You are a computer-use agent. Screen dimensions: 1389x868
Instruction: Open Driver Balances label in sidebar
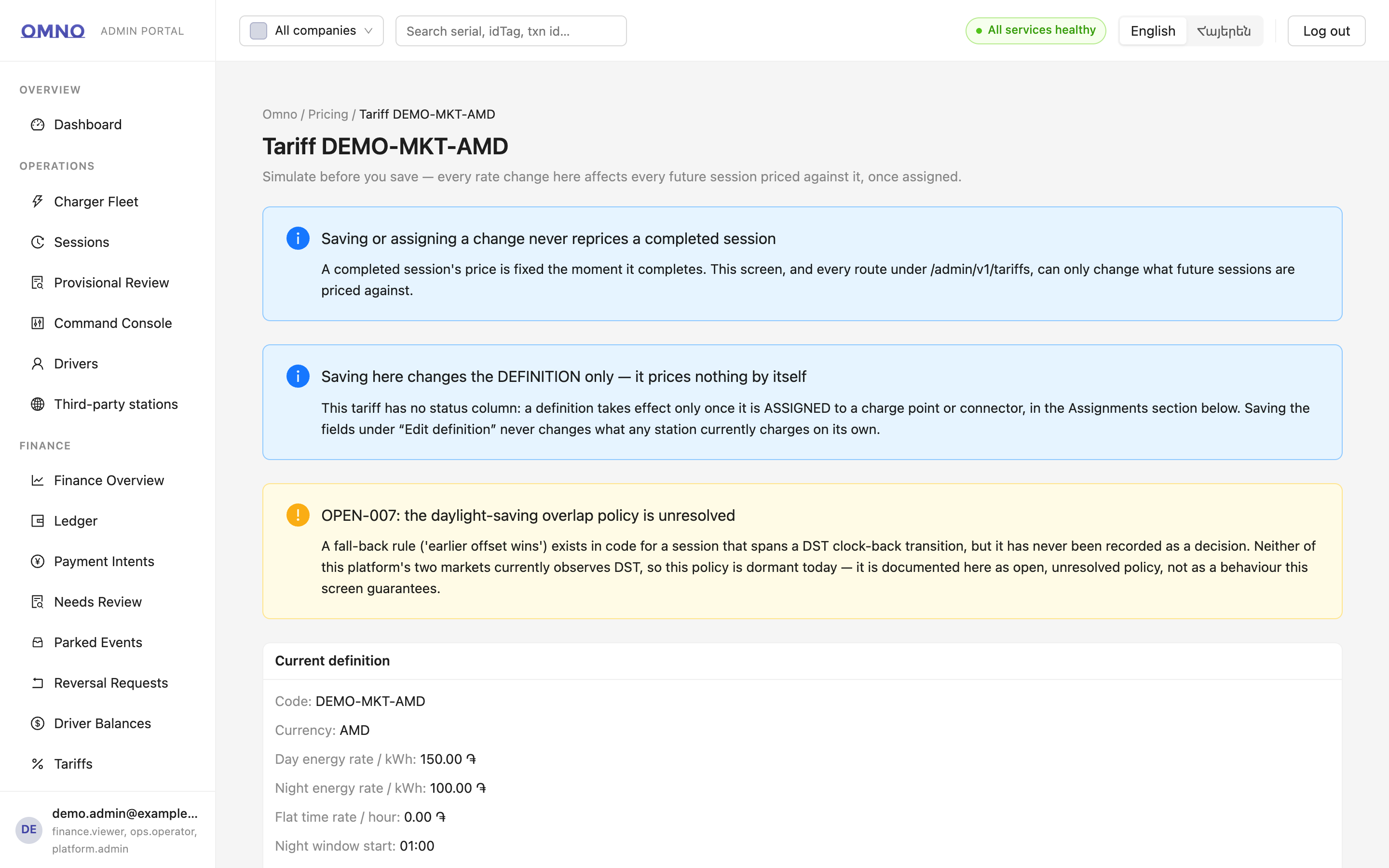(102, 723)
